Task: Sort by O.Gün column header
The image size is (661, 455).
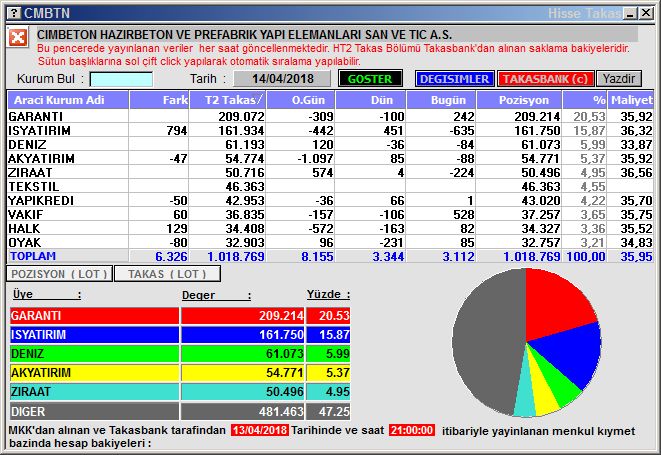Action: tap(301, 100)
